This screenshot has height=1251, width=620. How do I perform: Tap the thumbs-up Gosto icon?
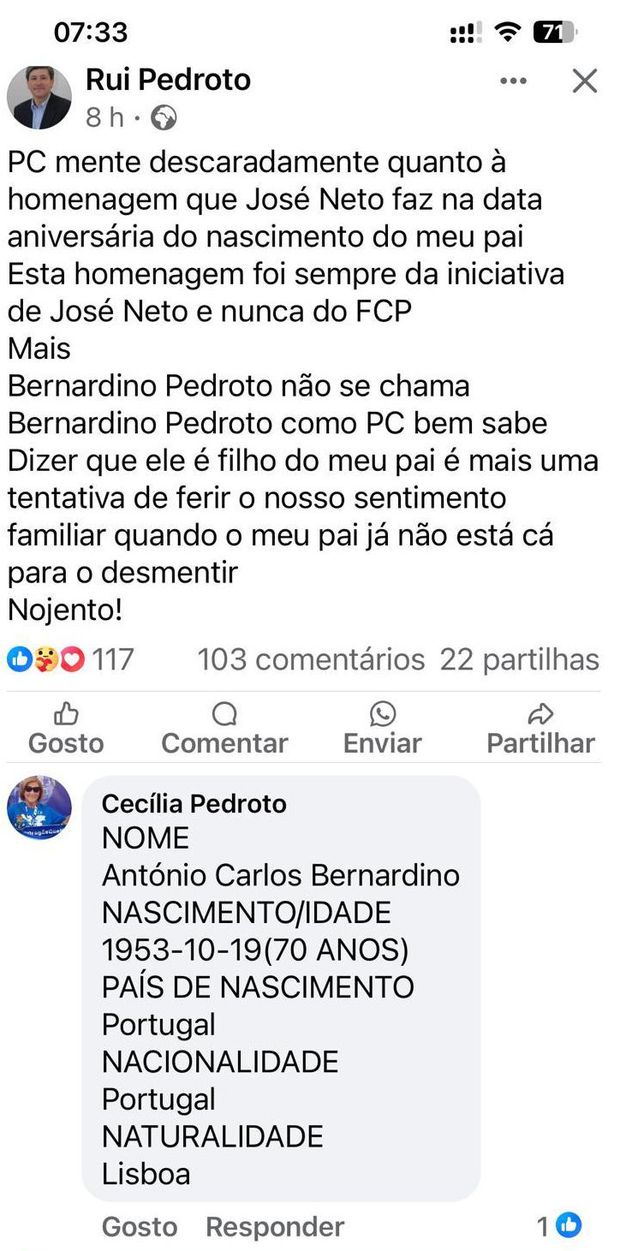[66, 713]
